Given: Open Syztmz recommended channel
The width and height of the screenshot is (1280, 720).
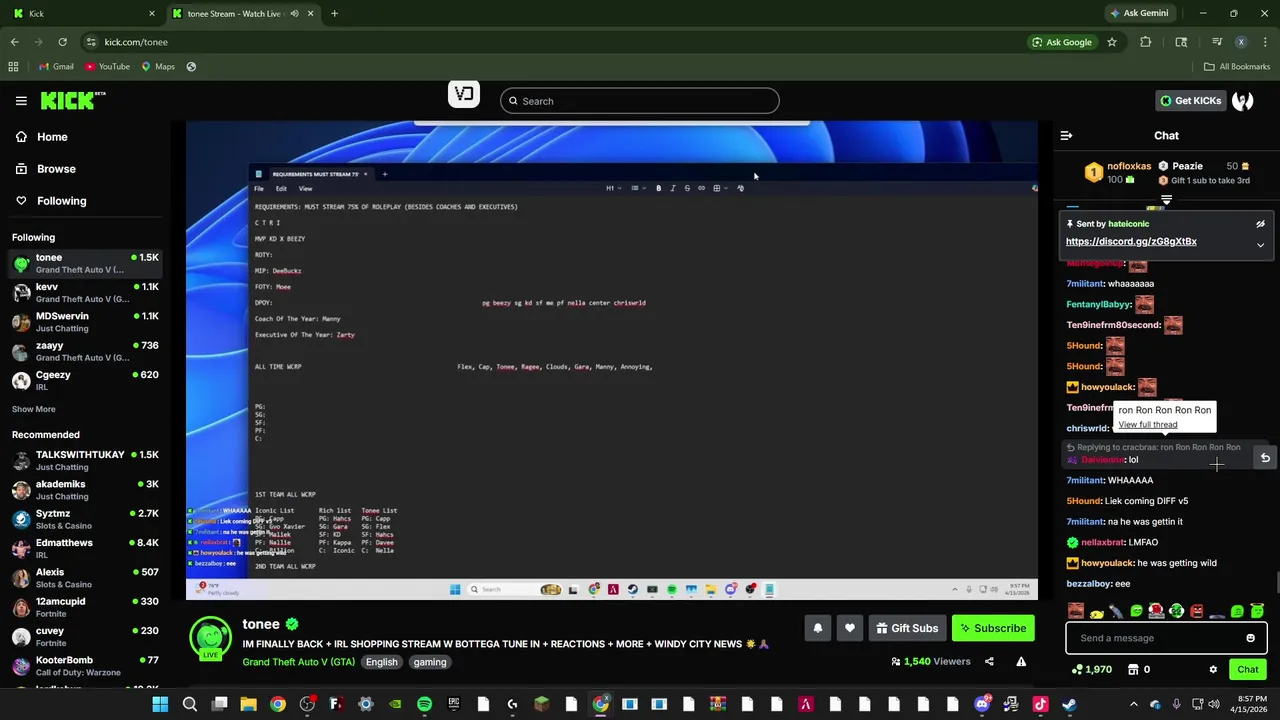Looking at the screenshot, I should click(85, 520).
